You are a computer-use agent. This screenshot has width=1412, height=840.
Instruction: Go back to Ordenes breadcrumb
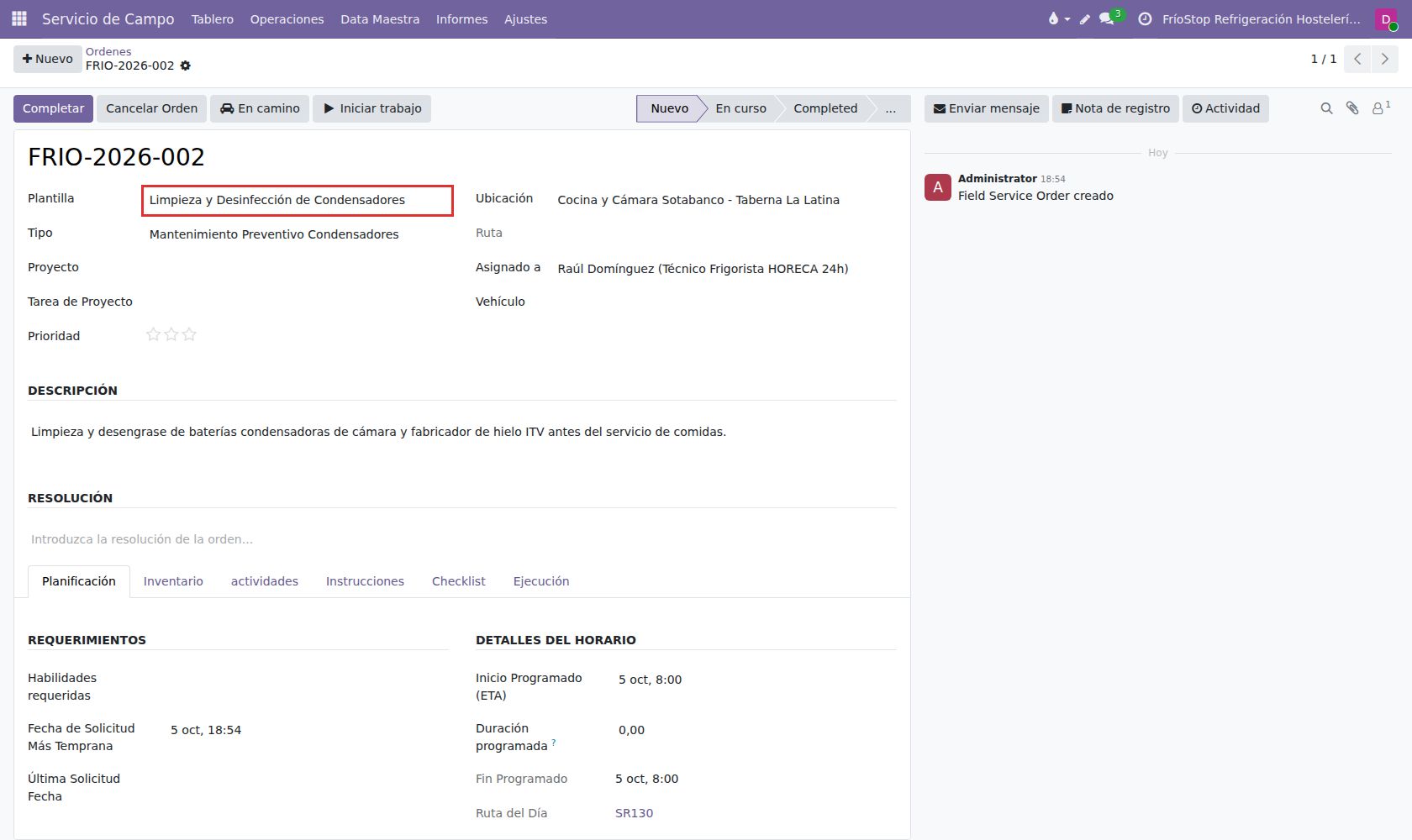pyautogui.click(x=108, y=51)
